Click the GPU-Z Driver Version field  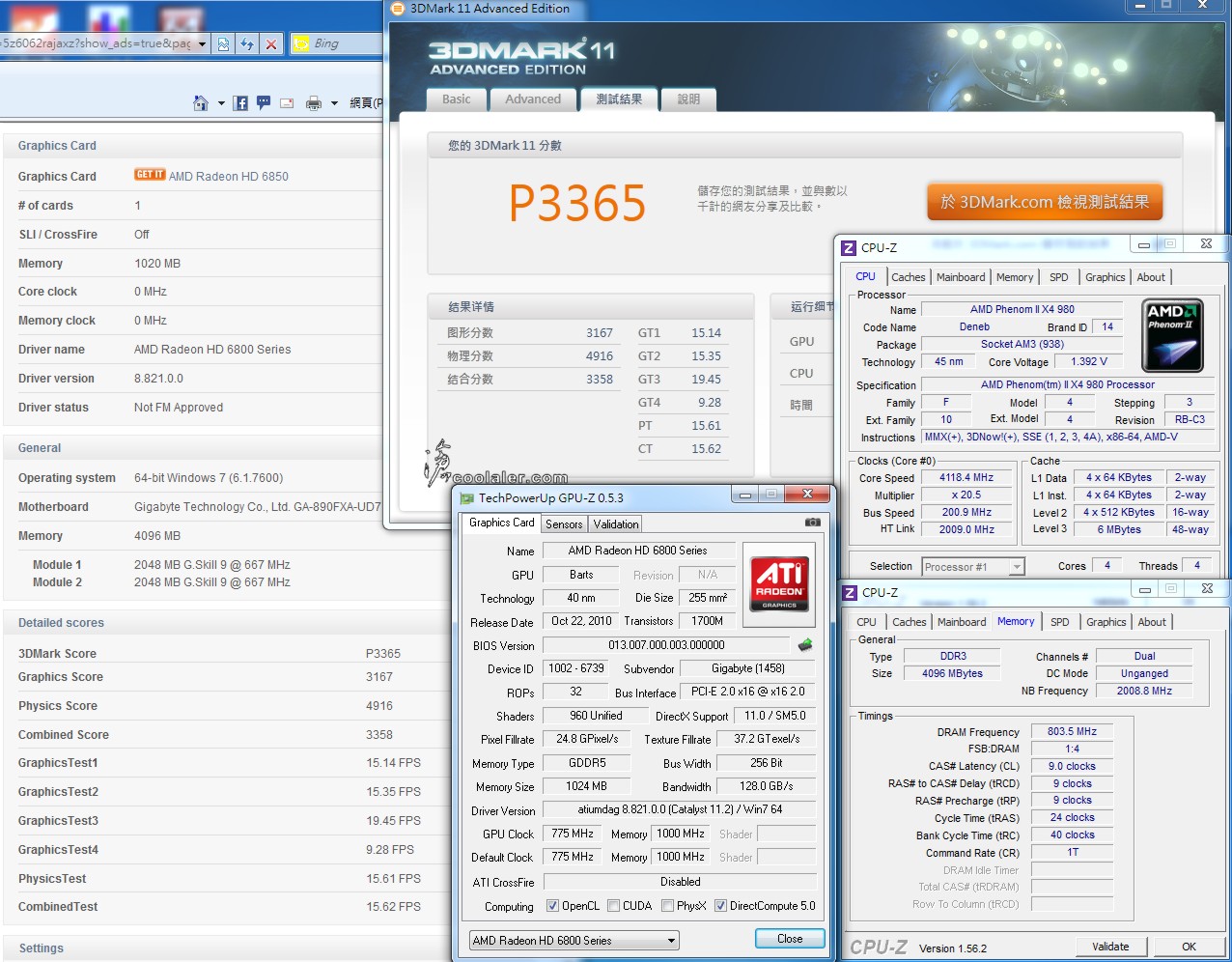pyautogui.click(x=680, y=809)
